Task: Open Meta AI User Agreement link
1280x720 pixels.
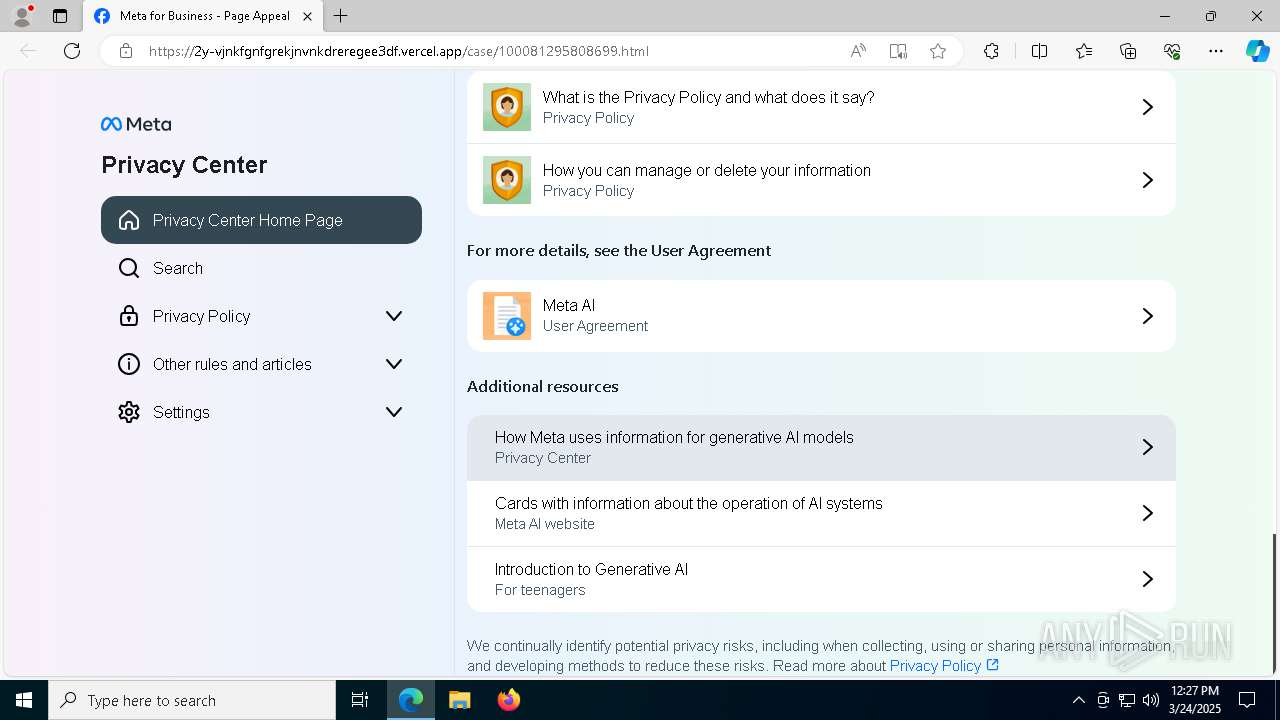Action: (821, 316)
